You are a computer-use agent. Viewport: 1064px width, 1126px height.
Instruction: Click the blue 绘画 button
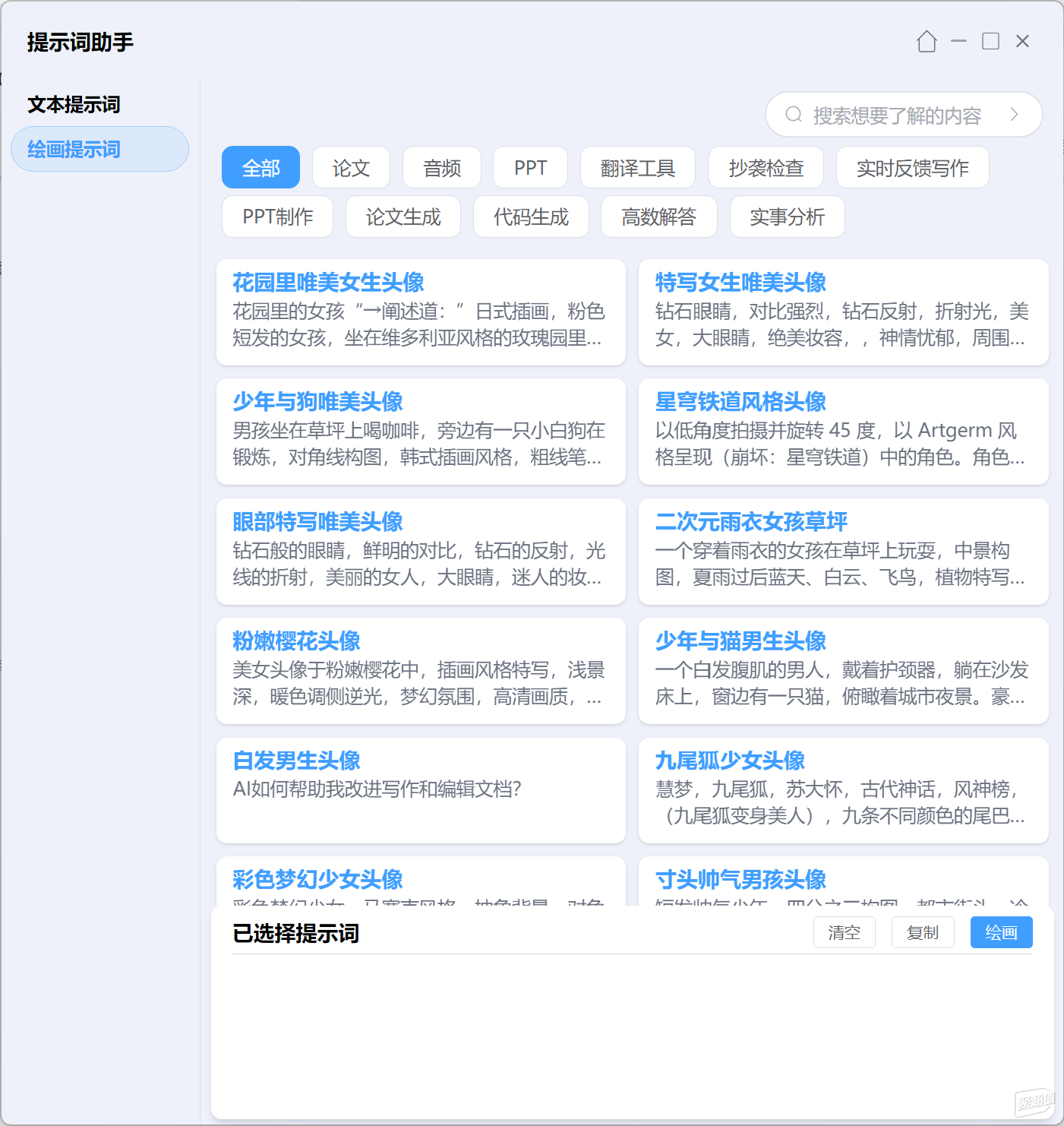coord(1001,932)
